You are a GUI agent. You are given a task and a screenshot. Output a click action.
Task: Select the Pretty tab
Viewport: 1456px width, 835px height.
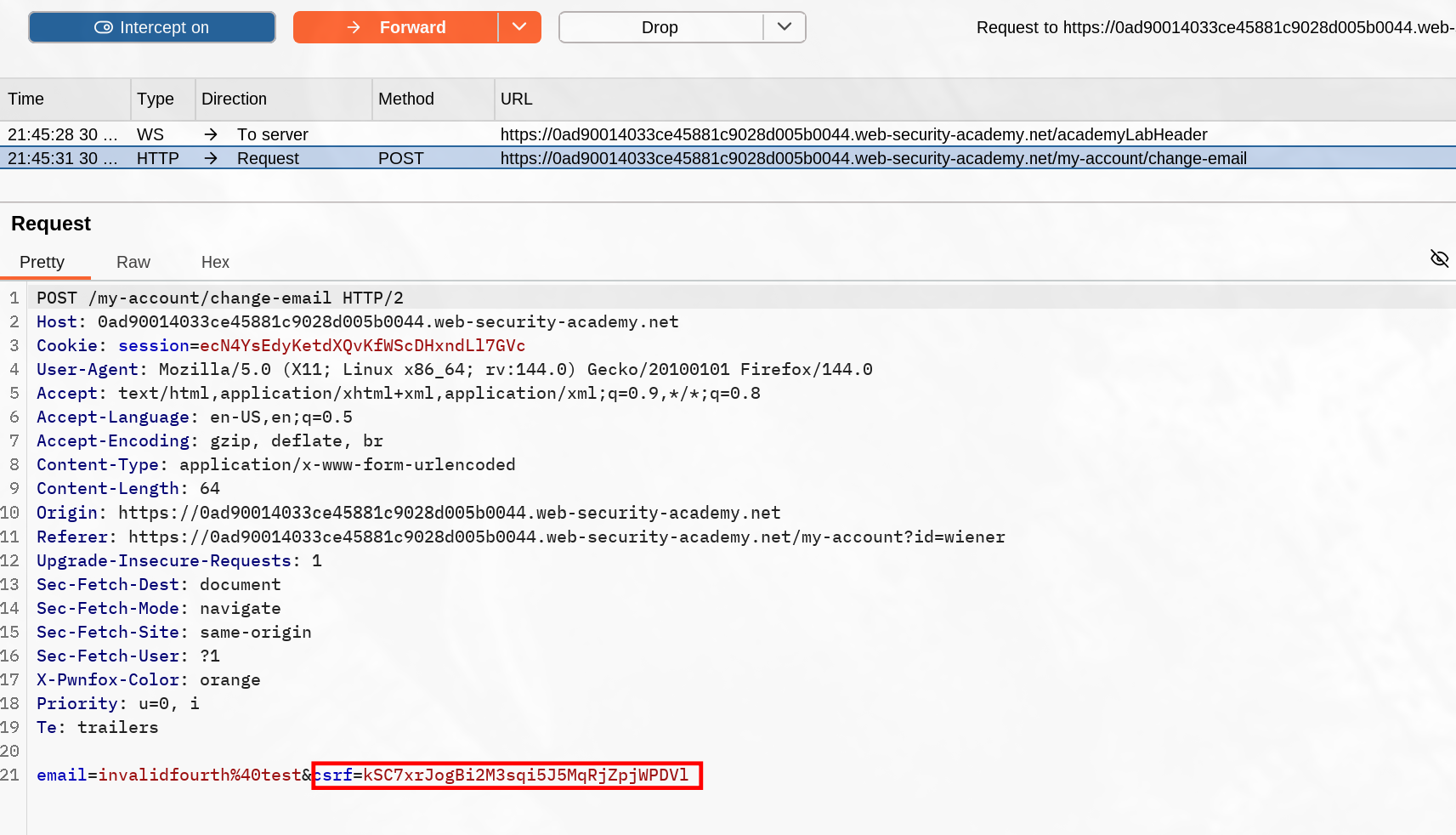pos(42,262)
